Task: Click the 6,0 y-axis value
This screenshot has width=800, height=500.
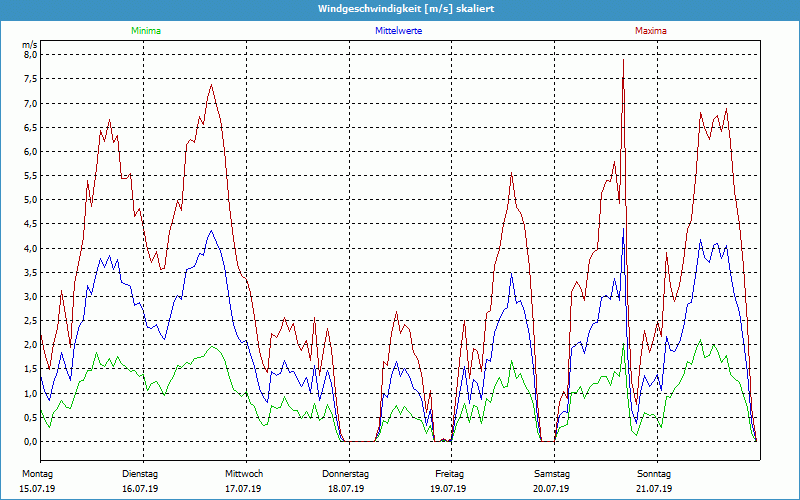Action: (31, 152)
